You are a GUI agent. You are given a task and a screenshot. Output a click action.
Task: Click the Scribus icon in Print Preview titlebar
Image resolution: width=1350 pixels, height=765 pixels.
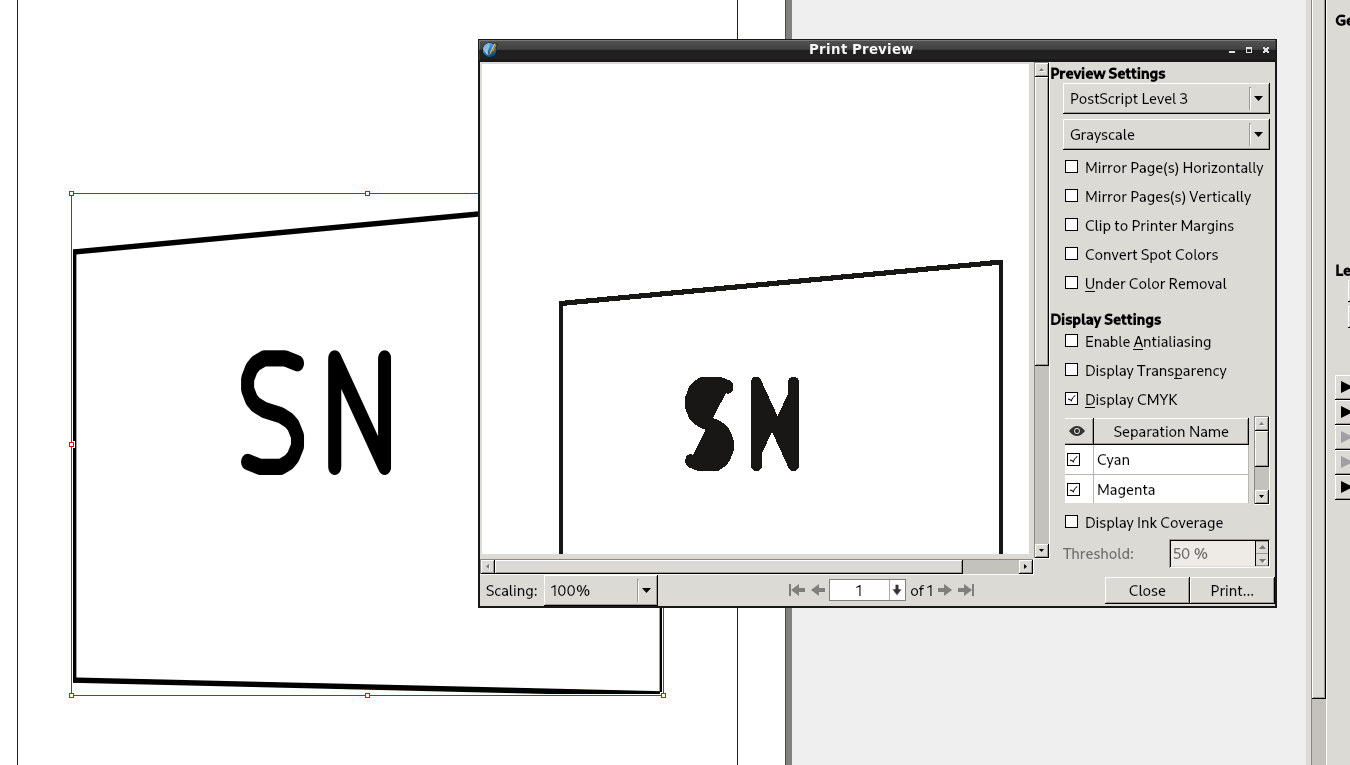(x=490, y=49)
